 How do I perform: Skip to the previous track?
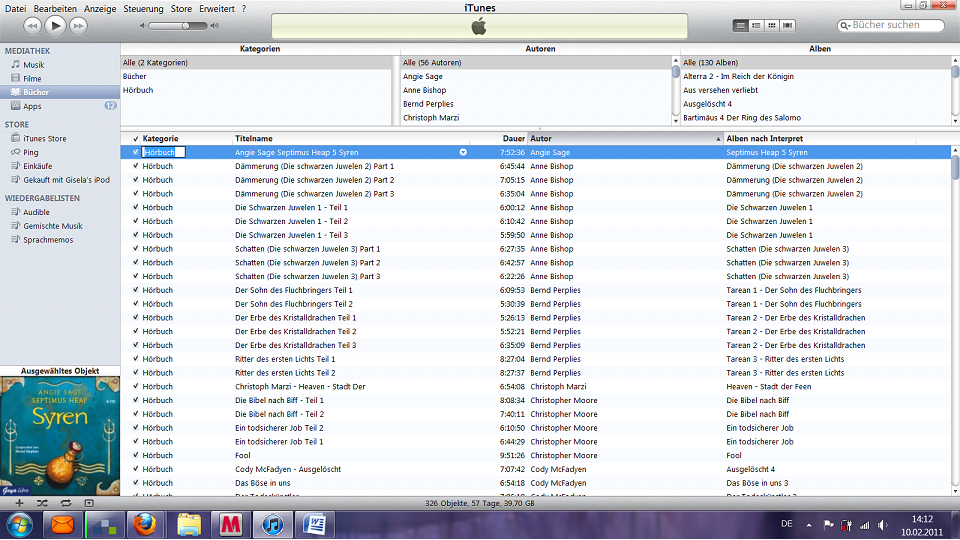point(32,26)
